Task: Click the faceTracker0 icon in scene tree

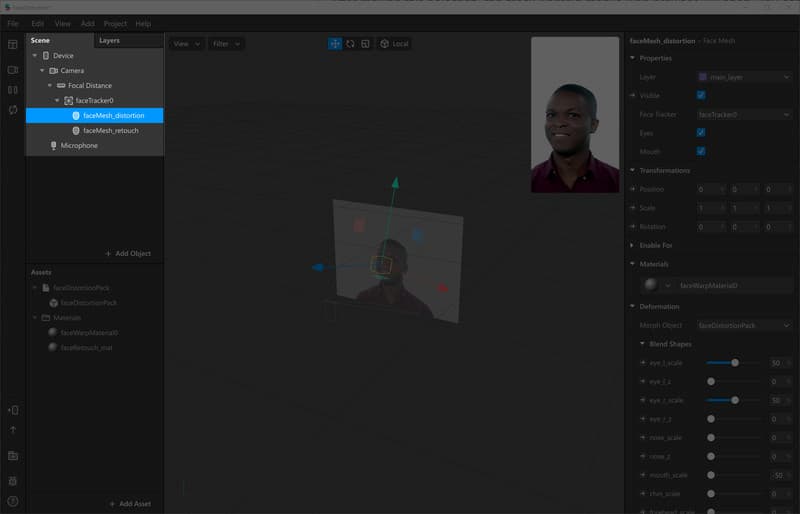Action: 68,101
